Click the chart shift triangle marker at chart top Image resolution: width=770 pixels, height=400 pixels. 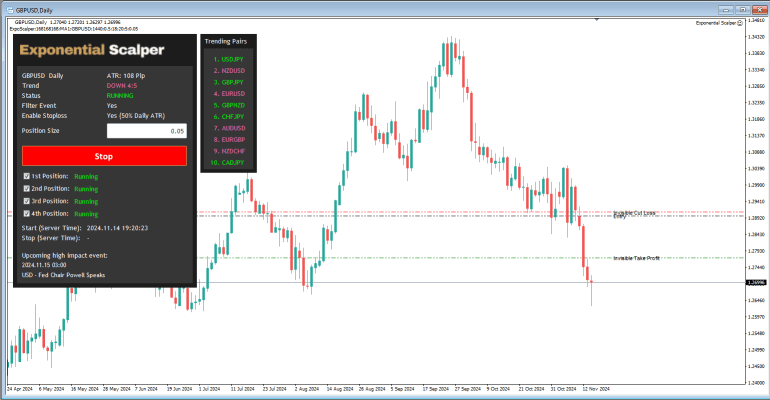(x=597, y=20)
